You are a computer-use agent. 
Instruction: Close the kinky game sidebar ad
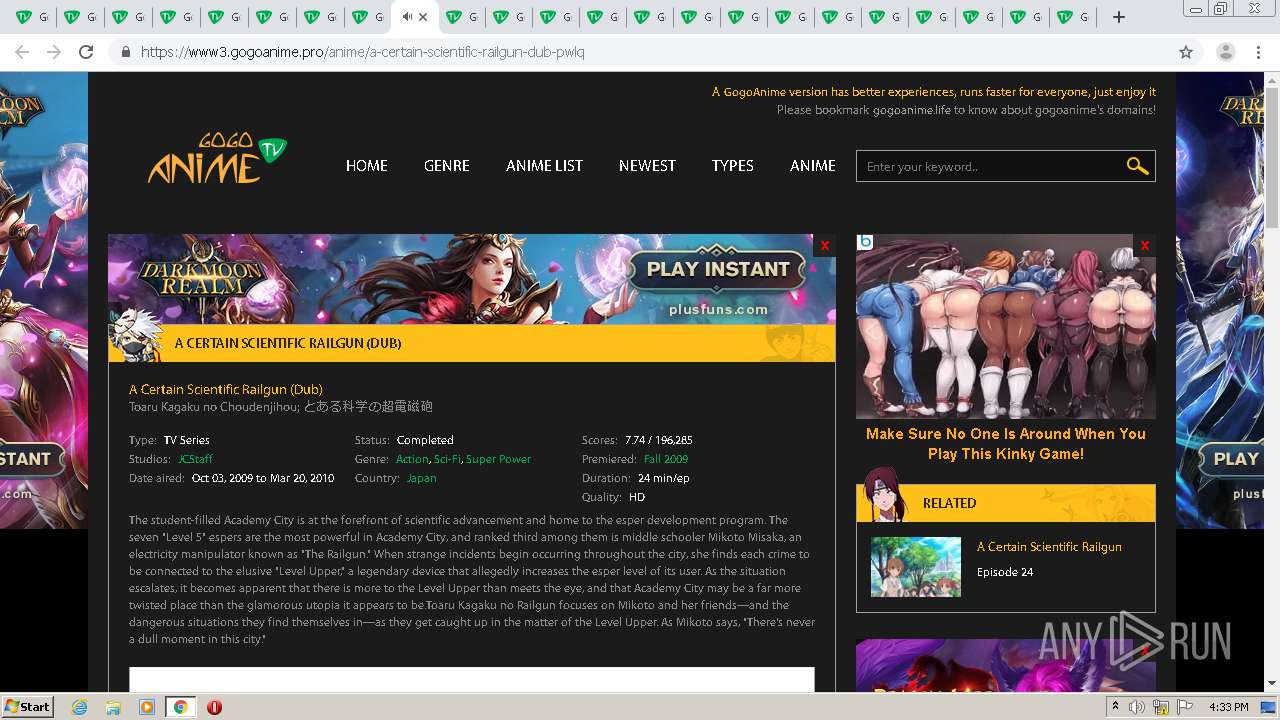click(x=1145, y=245)
